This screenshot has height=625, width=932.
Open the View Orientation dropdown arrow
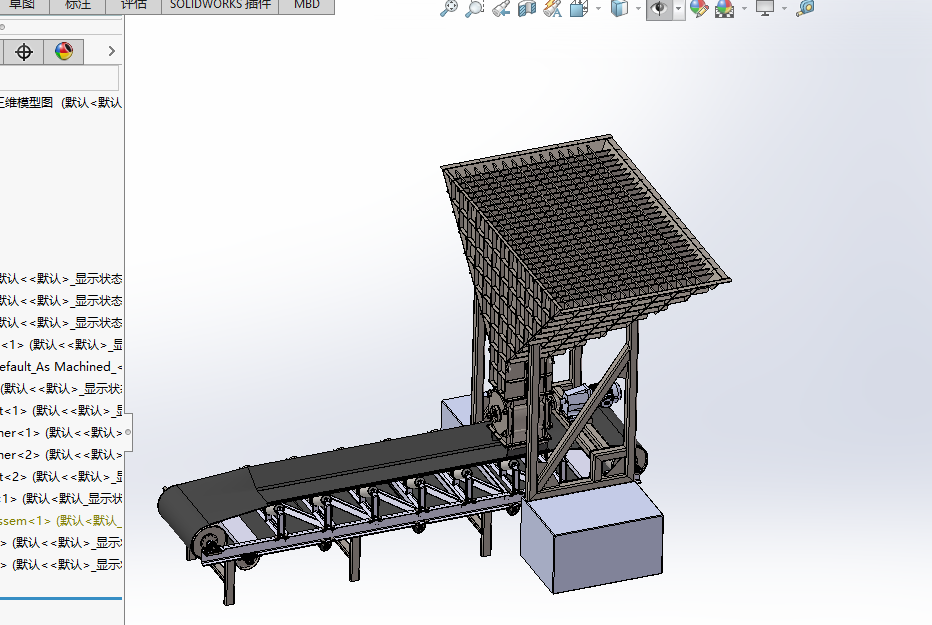click(x=598, y=9)
